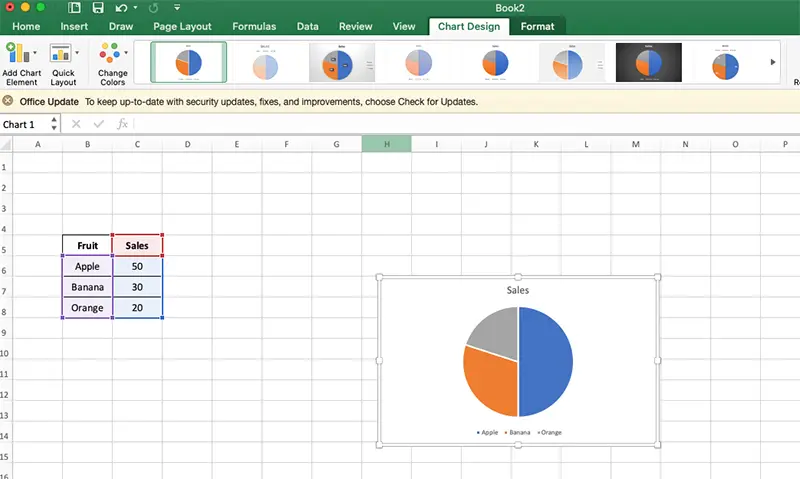This screenshot has width=800, height=479.
Task: Open the Change Colors palette
Action: 113,64
